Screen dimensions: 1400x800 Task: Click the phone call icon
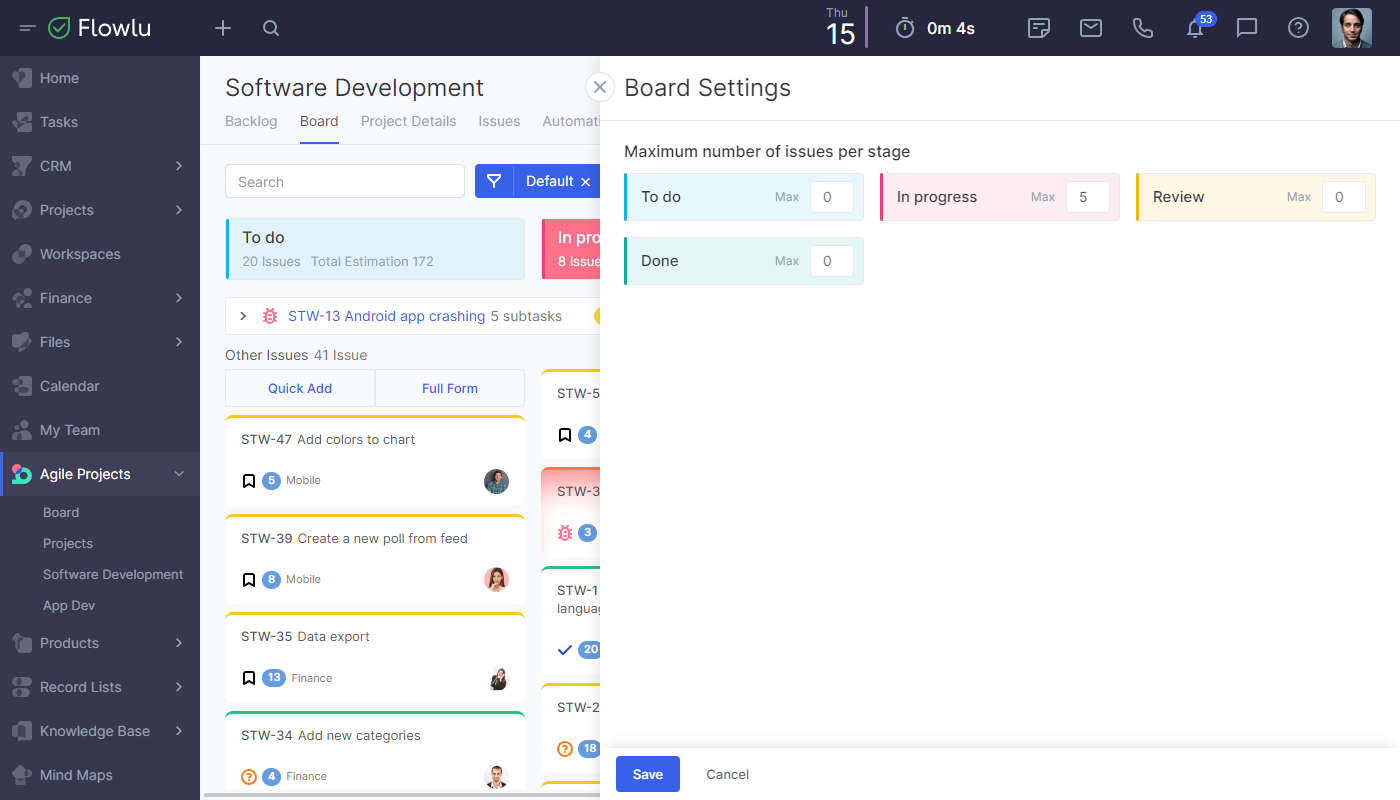(x=1143, y=28)
